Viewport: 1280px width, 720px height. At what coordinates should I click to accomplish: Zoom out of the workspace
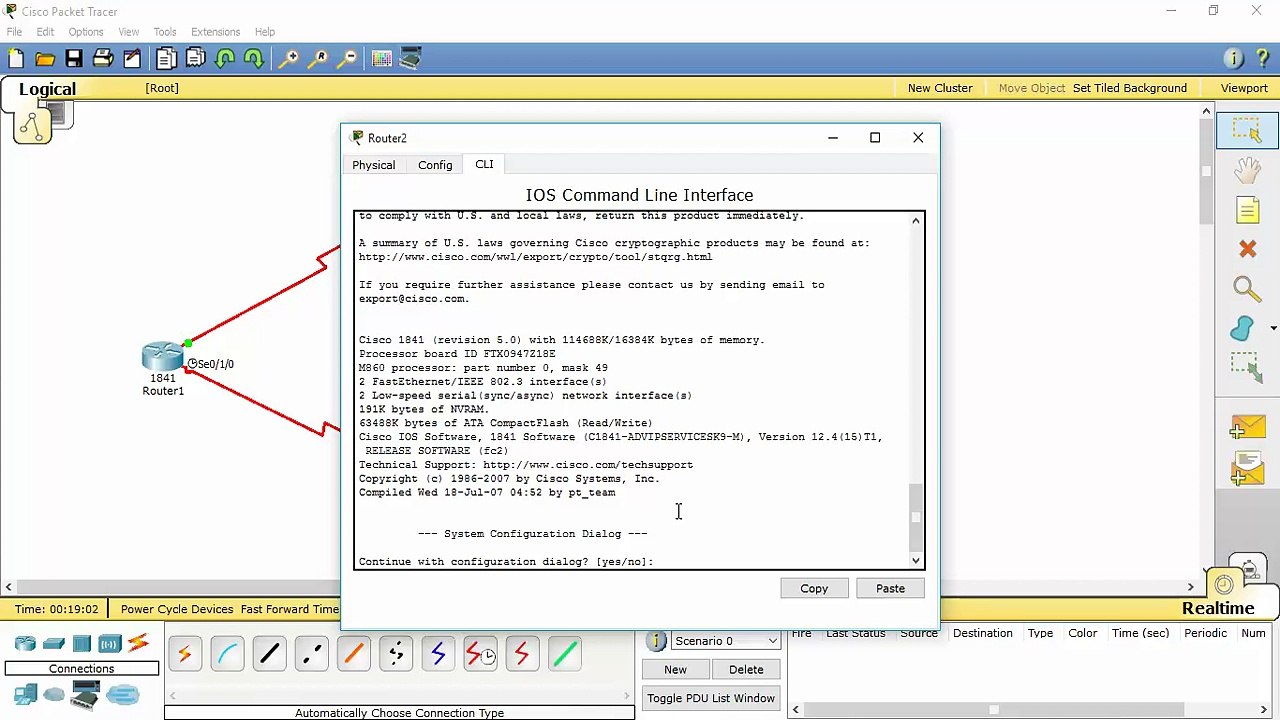point(346,59)
